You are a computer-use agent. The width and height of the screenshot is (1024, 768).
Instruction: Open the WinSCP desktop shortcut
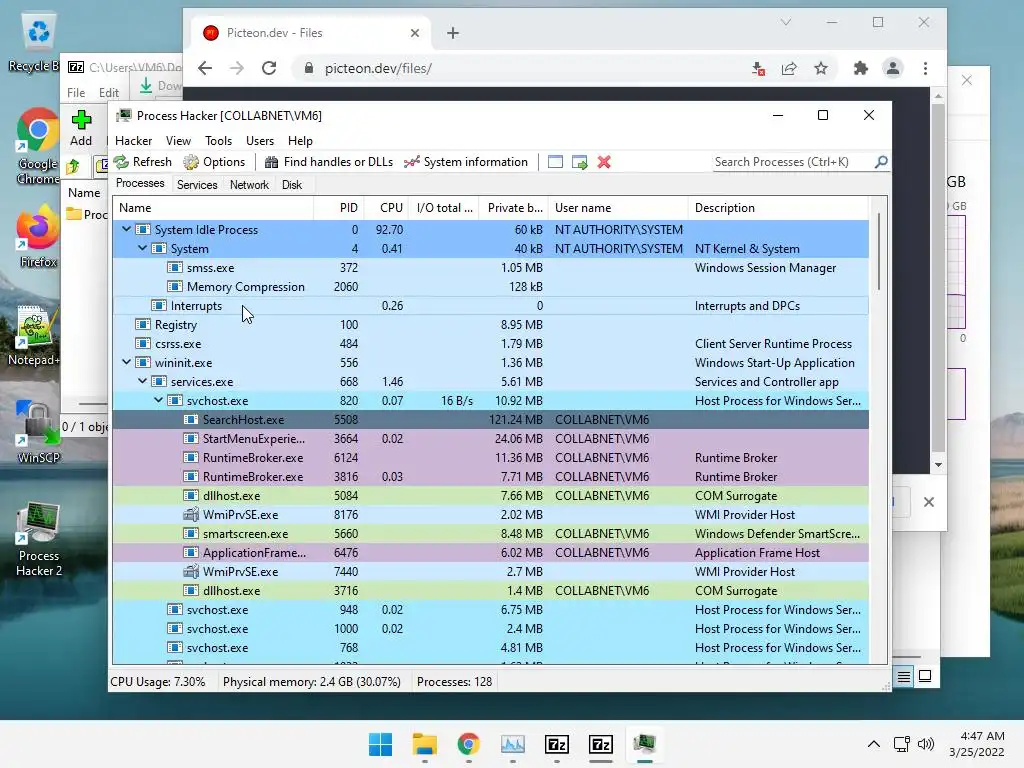tap(39, 432)
